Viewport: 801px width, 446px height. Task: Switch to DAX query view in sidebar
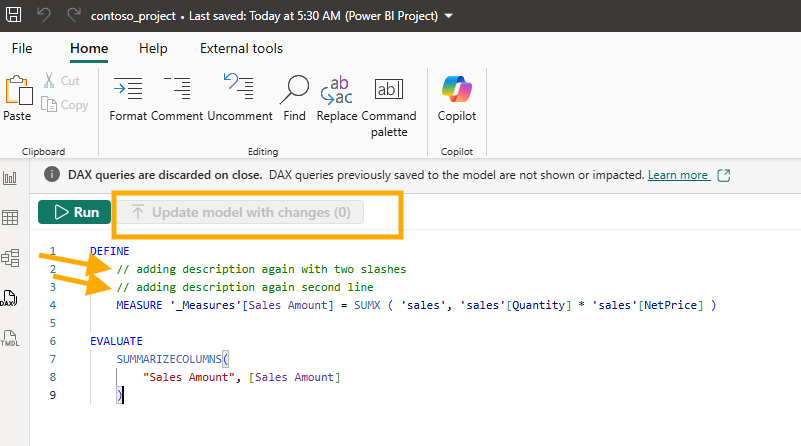9,298
